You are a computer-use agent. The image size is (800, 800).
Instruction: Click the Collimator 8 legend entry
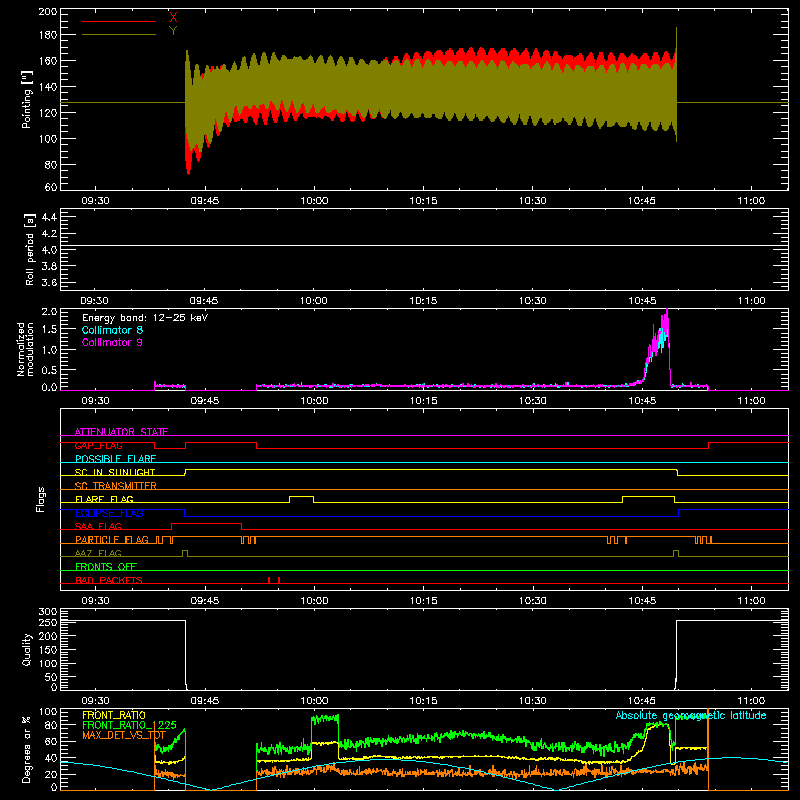pos(112,330)
